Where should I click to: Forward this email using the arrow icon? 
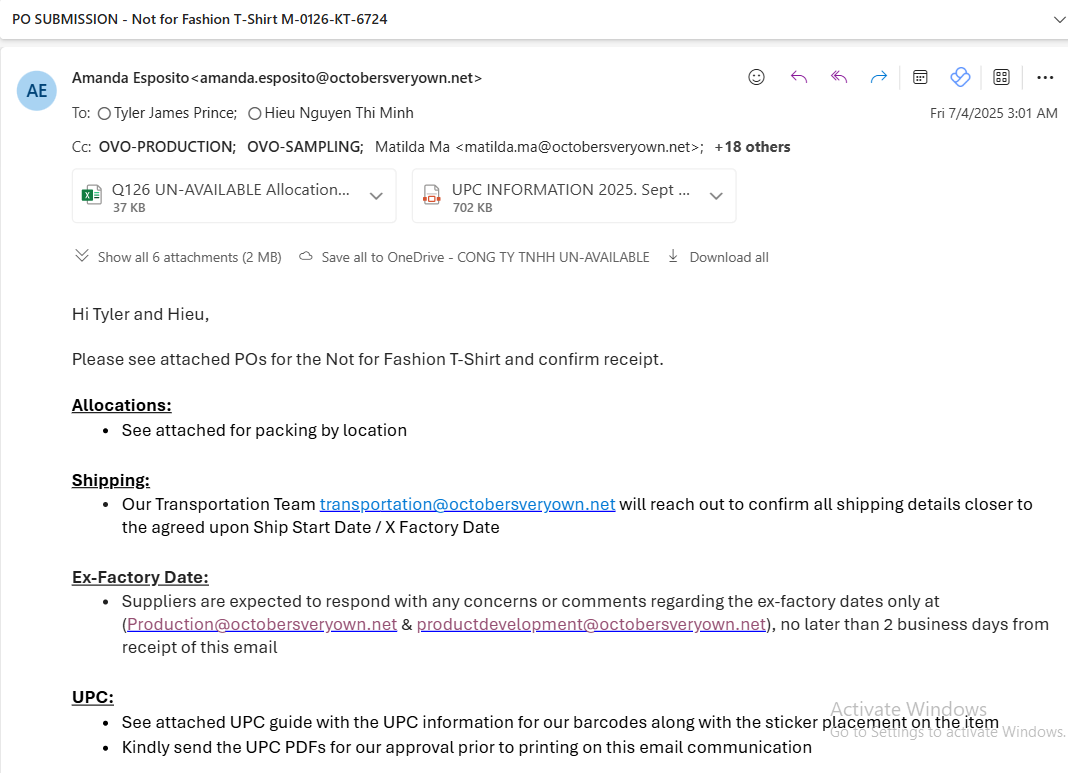879,77
